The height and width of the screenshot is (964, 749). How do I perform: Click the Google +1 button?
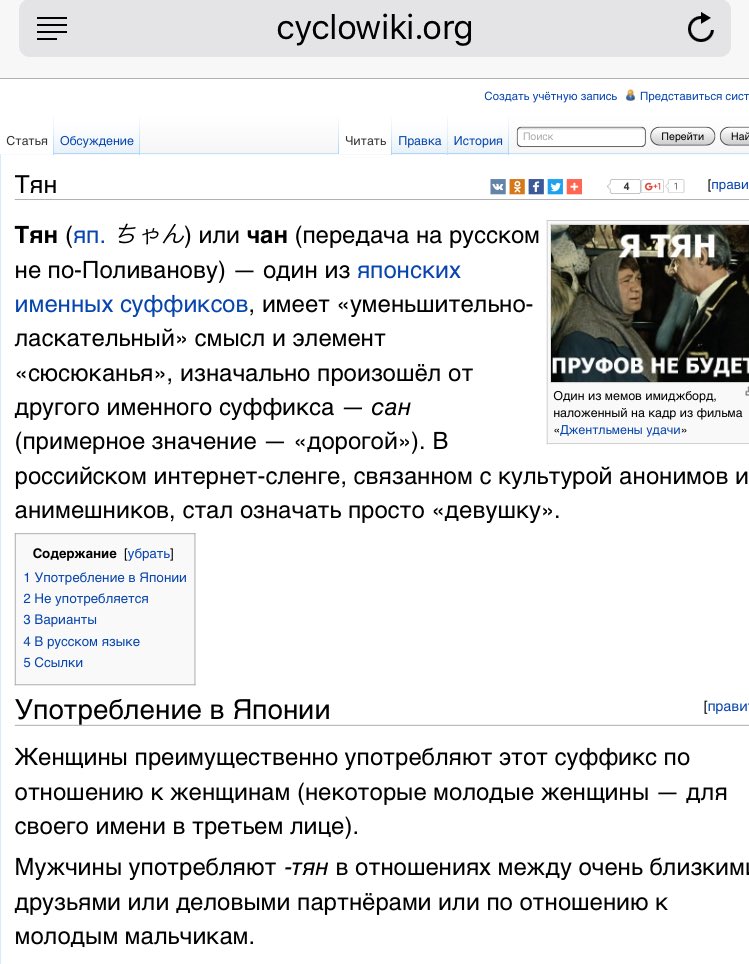click(x=652, y=186)
